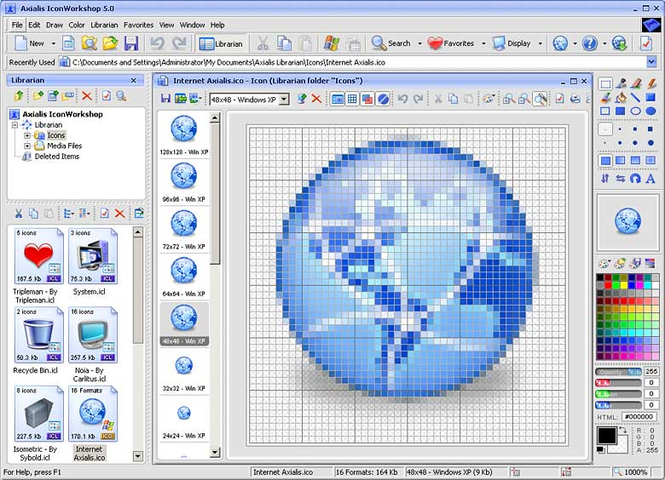The width and height of the screenshot is (665, 480).
Task: Select the 32x32 - Win XP format thumbnail
Action: coord(184,372)
